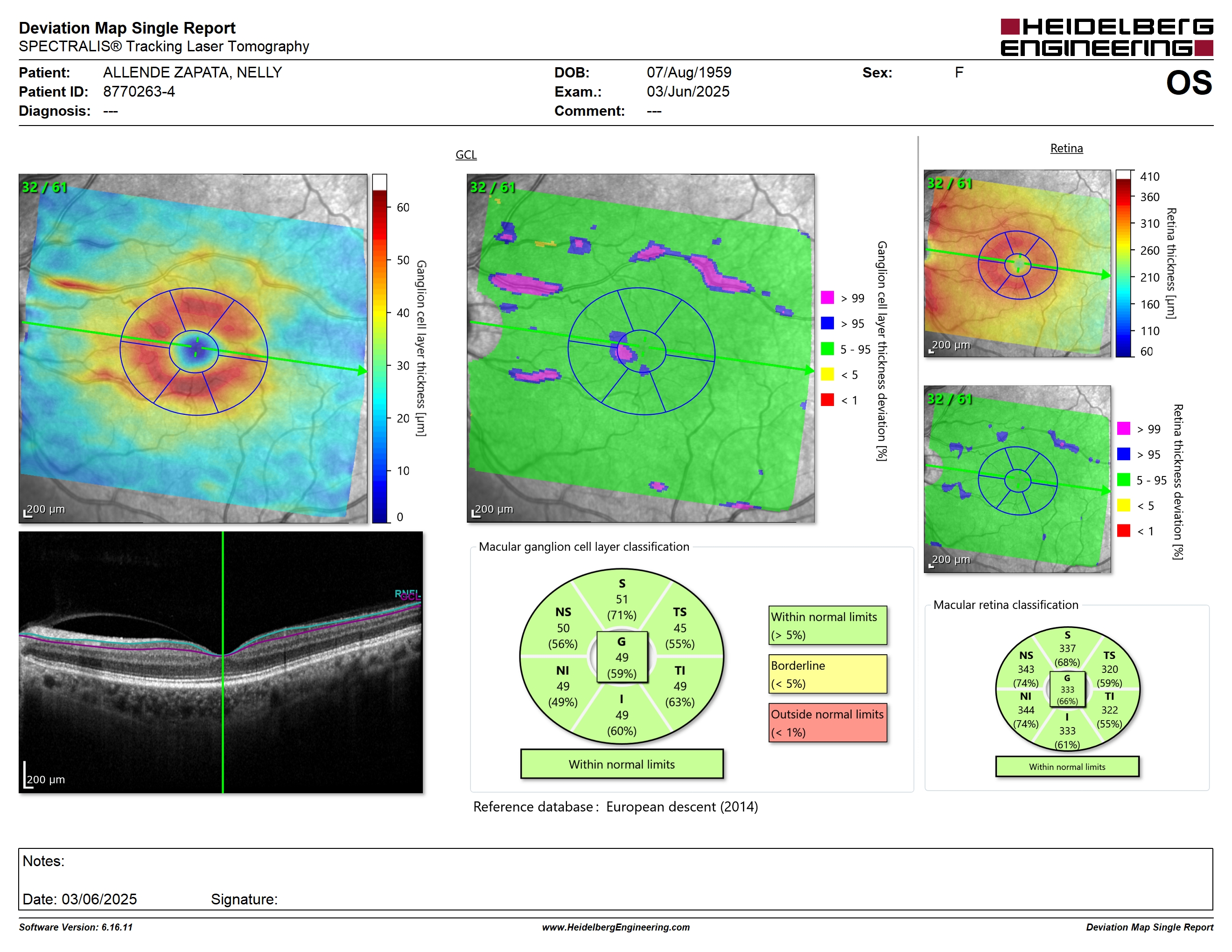The width and height of the screenshot is (1232, 952).
Task: Click the vertical green line on B-scan
Action: 223,662
